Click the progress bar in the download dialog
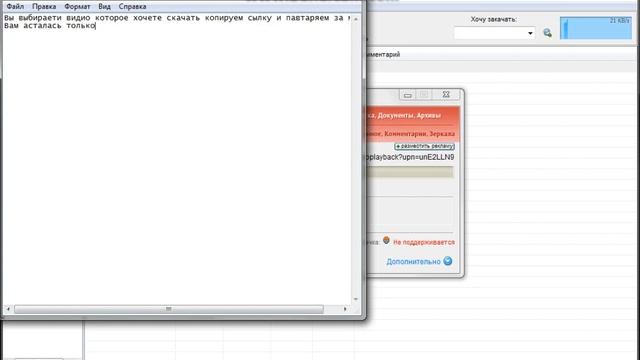 click(x=410, y=172)
